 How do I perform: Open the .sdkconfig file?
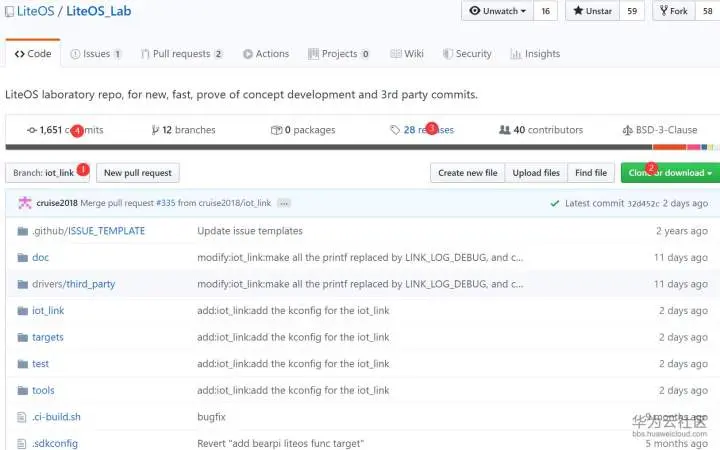point(55,444)
